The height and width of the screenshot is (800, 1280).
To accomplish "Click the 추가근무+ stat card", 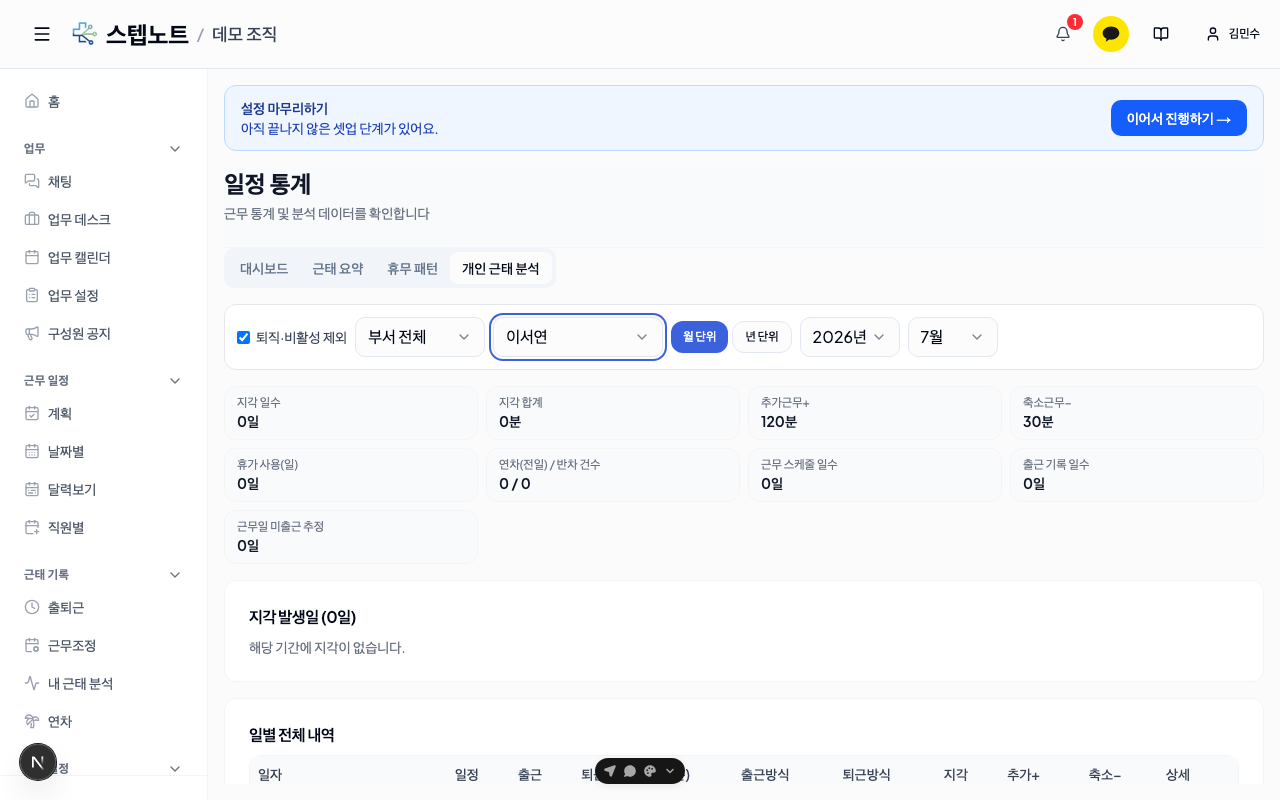I will 875,413.
